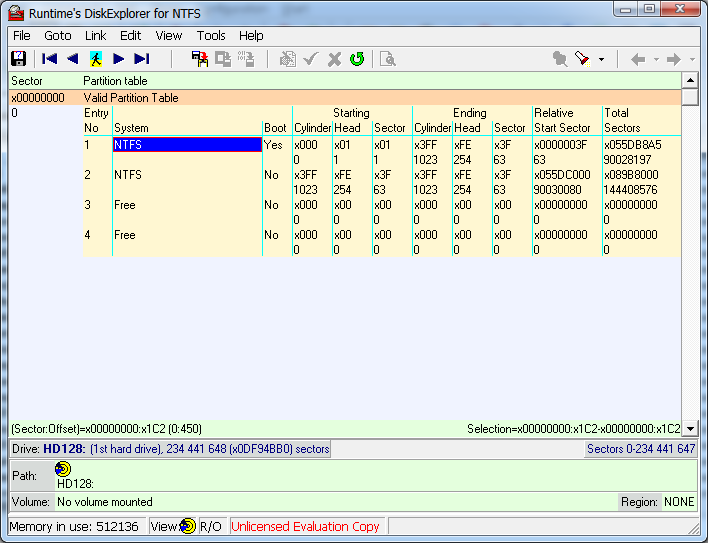Click total sectors value x055DB8A5

pyautogui.click(x=633, y=145)
